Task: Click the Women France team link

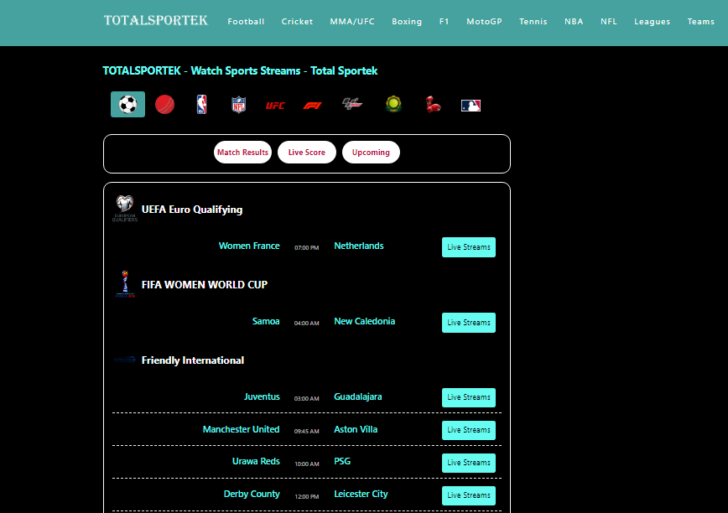Action: click(249, 246)
